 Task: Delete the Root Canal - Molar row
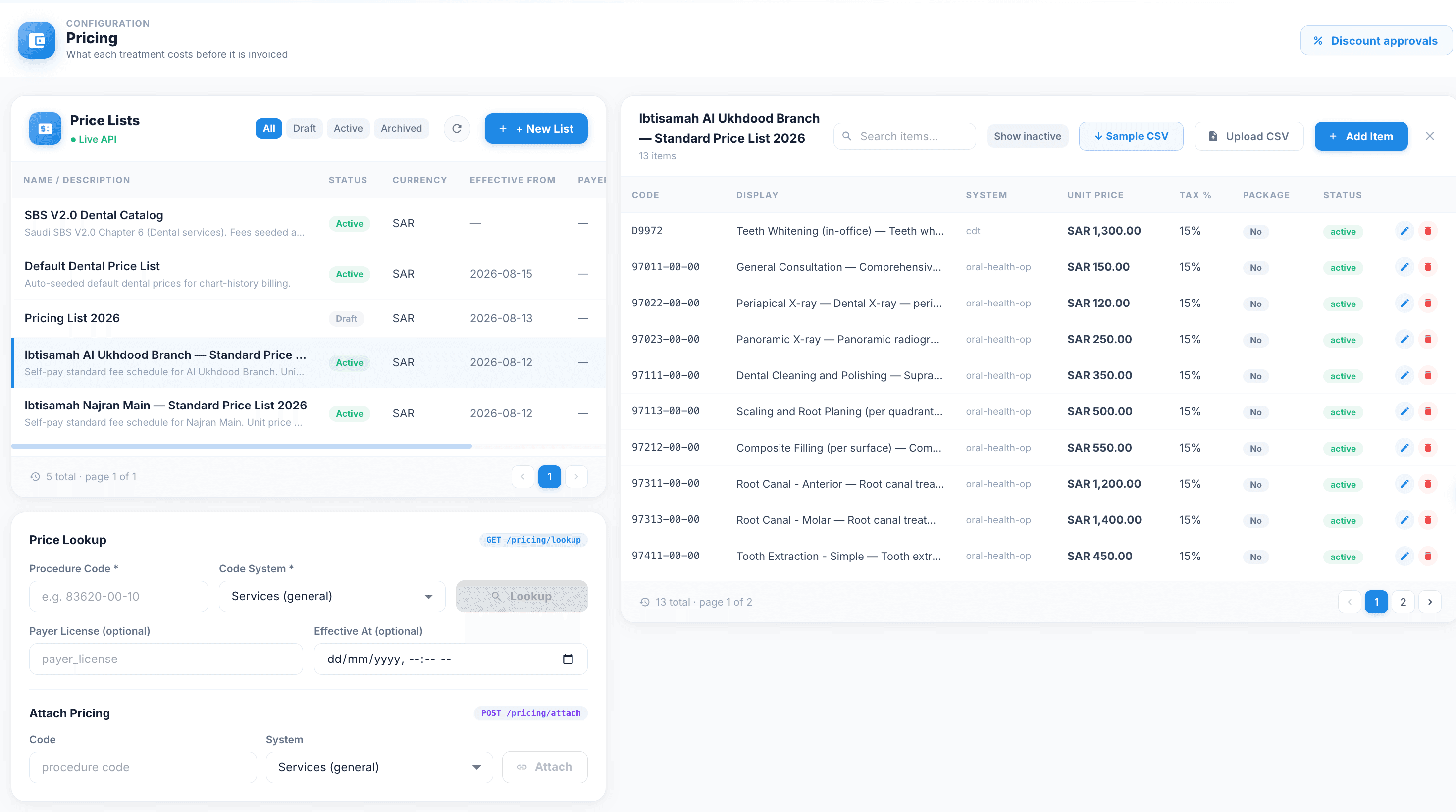point(1428,520)
